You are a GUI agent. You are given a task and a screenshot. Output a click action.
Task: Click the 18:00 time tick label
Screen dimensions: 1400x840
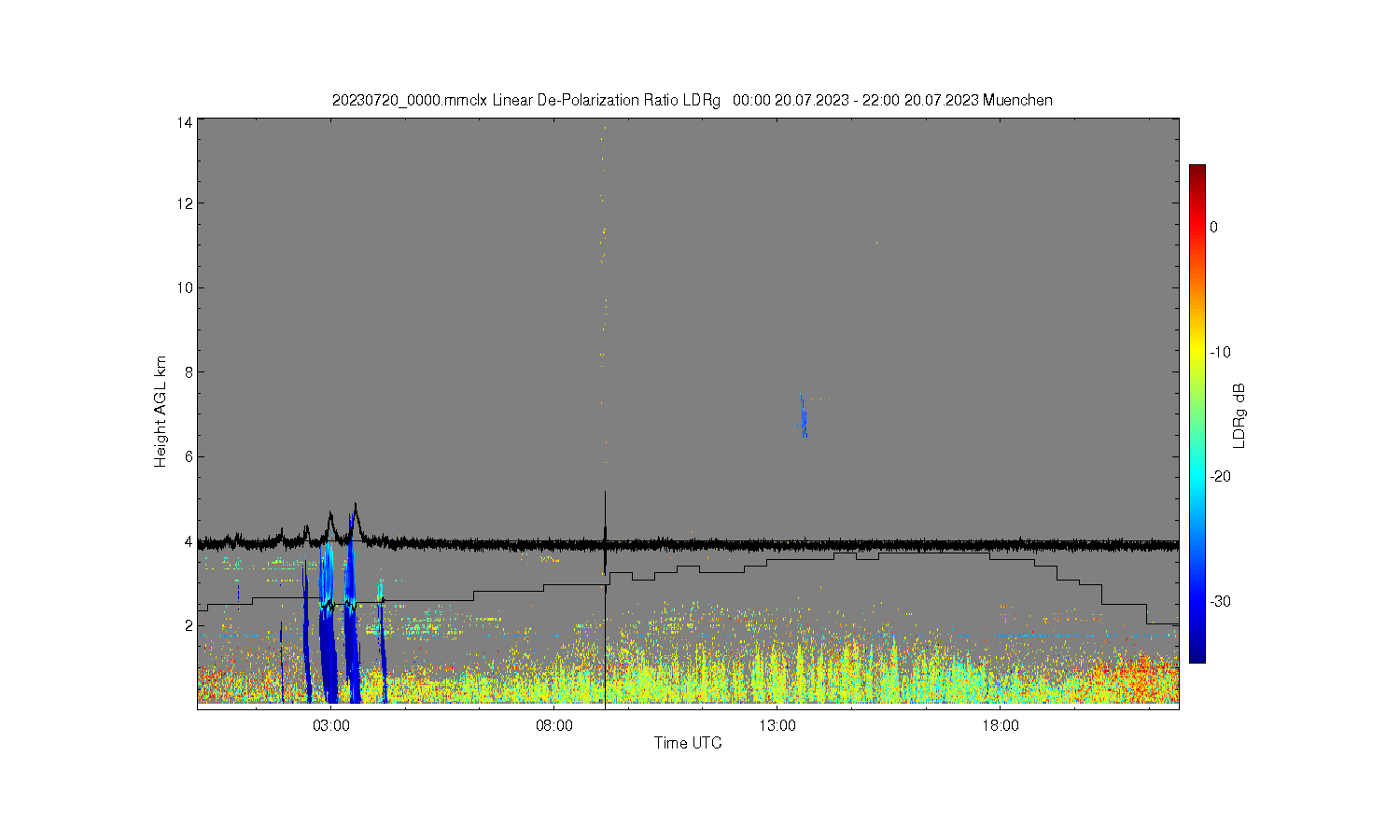click(x=1001, y=725)
